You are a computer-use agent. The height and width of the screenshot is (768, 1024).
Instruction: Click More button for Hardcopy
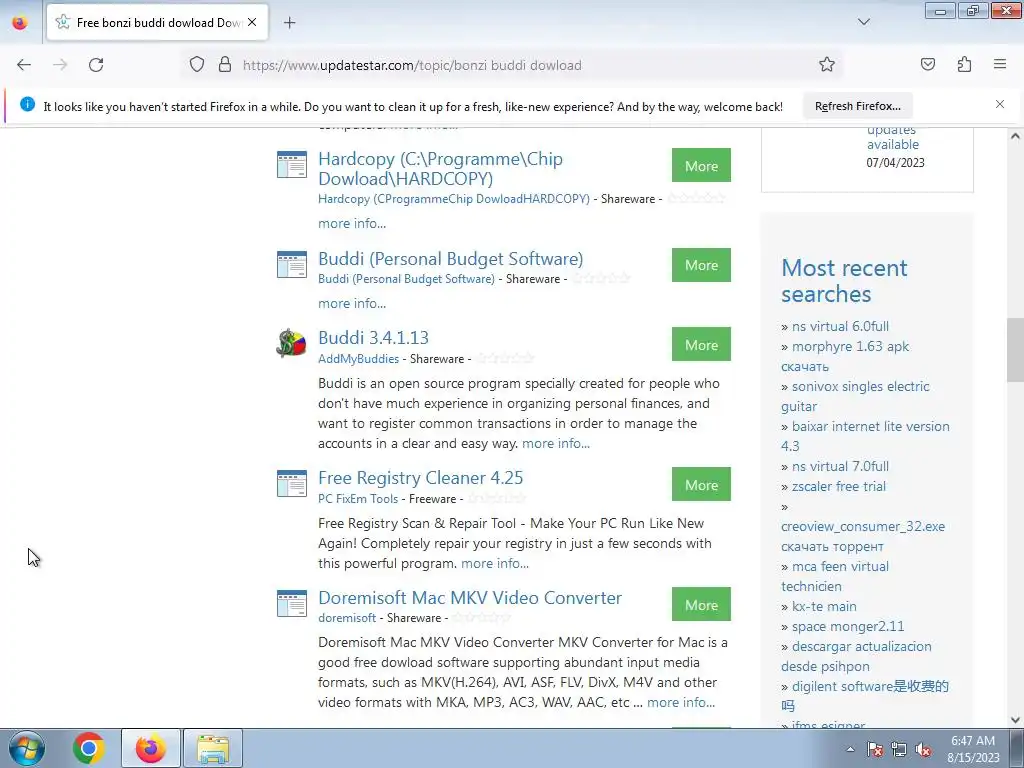(x=701, y=166)
